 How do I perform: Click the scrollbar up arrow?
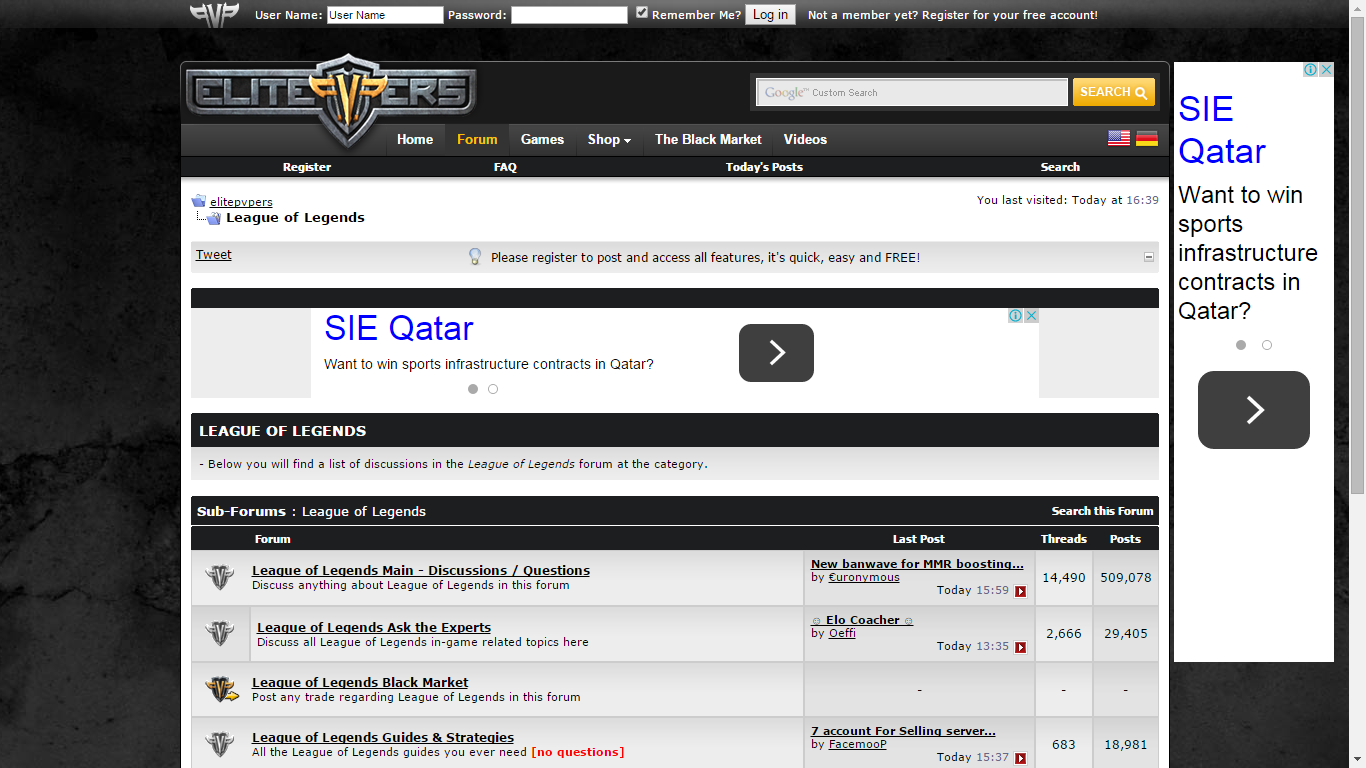[x=1357, y=8]
